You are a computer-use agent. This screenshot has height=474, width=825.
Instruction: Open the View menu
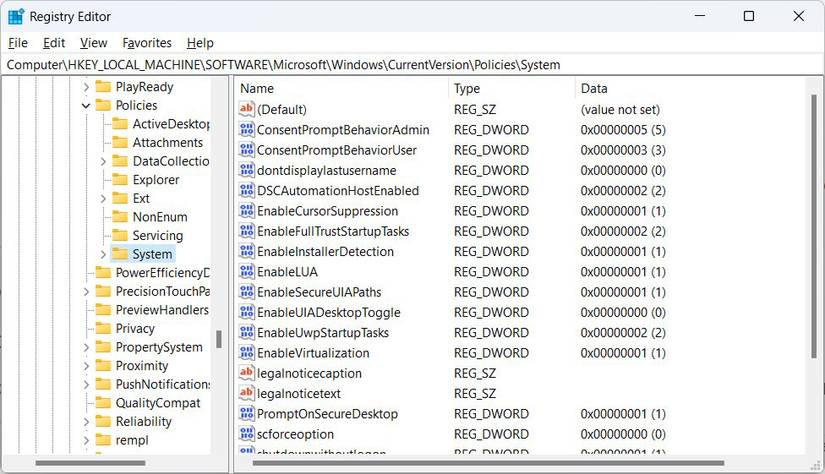pos(94,43)
